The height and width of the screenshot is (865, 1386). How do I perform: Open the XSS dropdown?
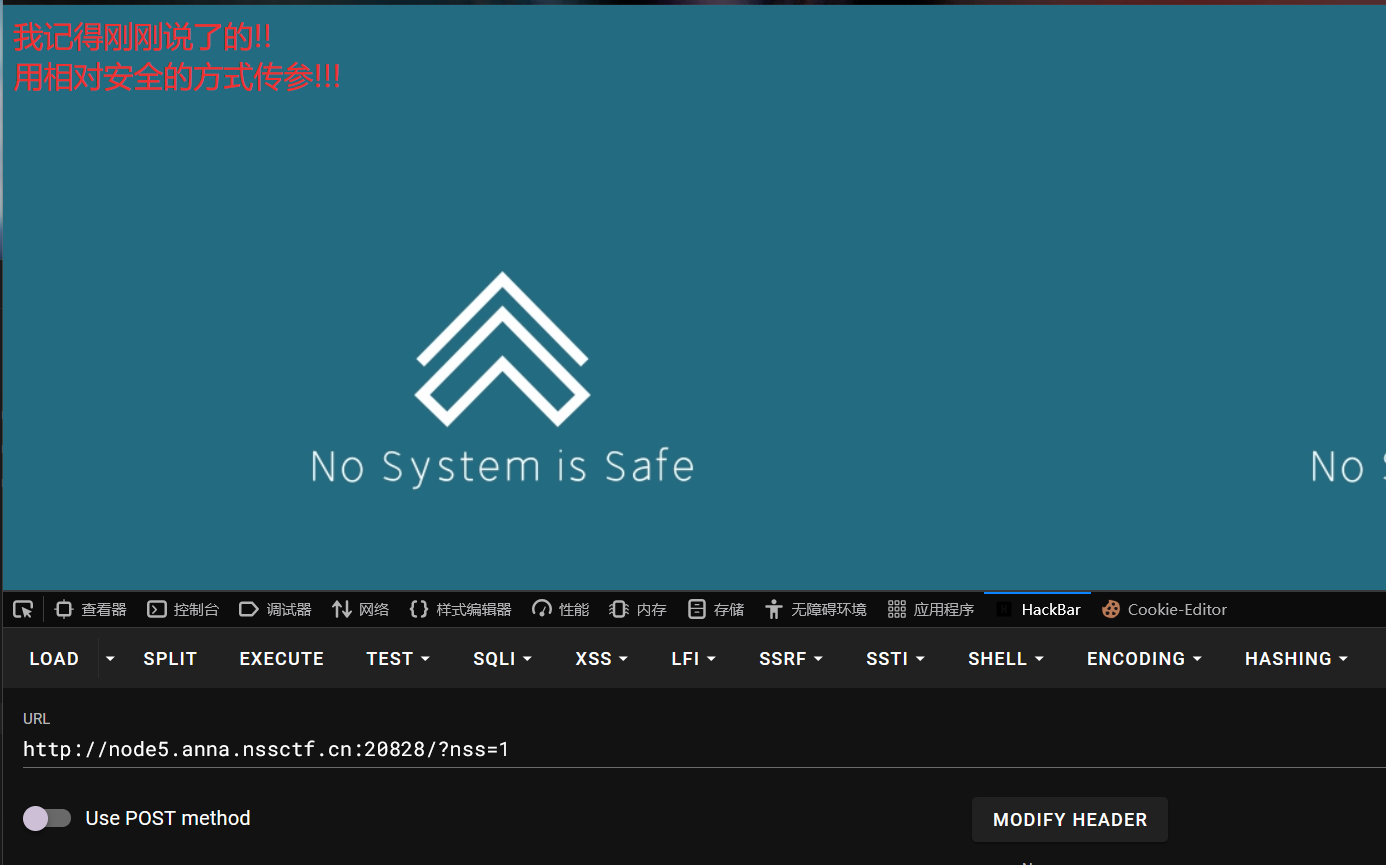coord(601,659)
